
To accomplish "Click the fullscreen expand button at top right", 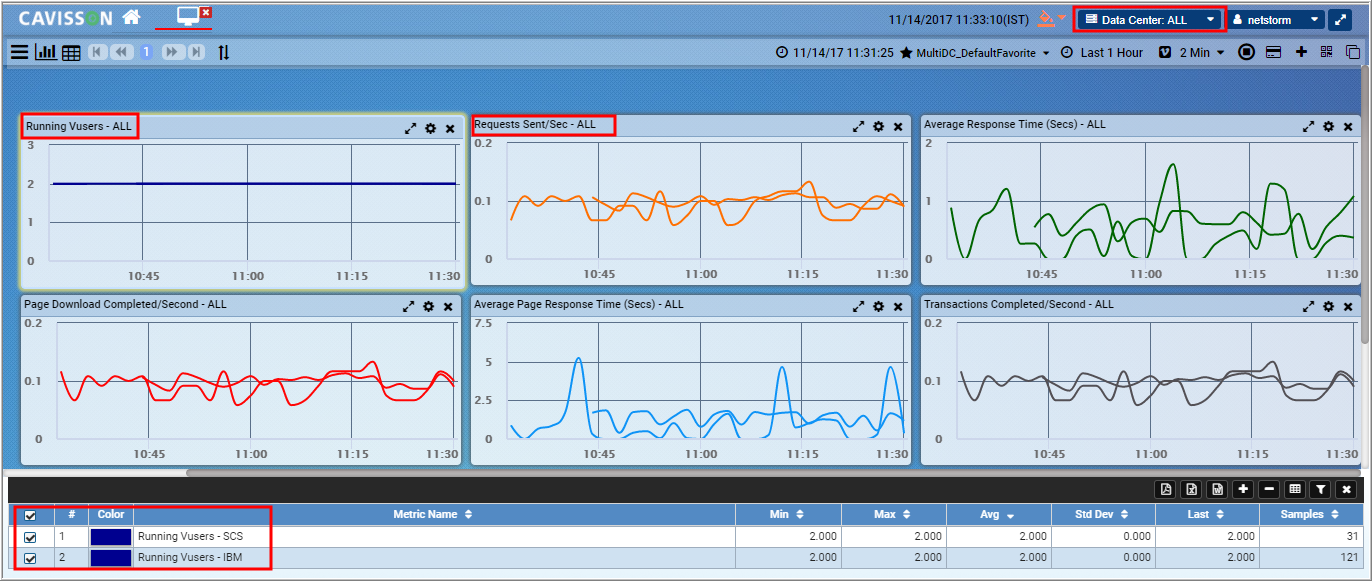I will (x=1339, y=19).
